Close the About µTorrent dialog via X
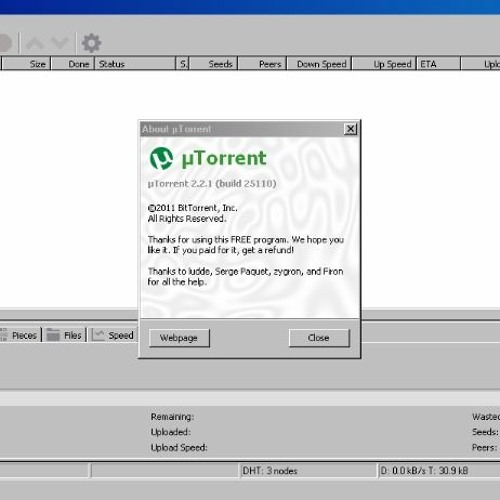The image size is (500, 500). (x=350, y=129)
